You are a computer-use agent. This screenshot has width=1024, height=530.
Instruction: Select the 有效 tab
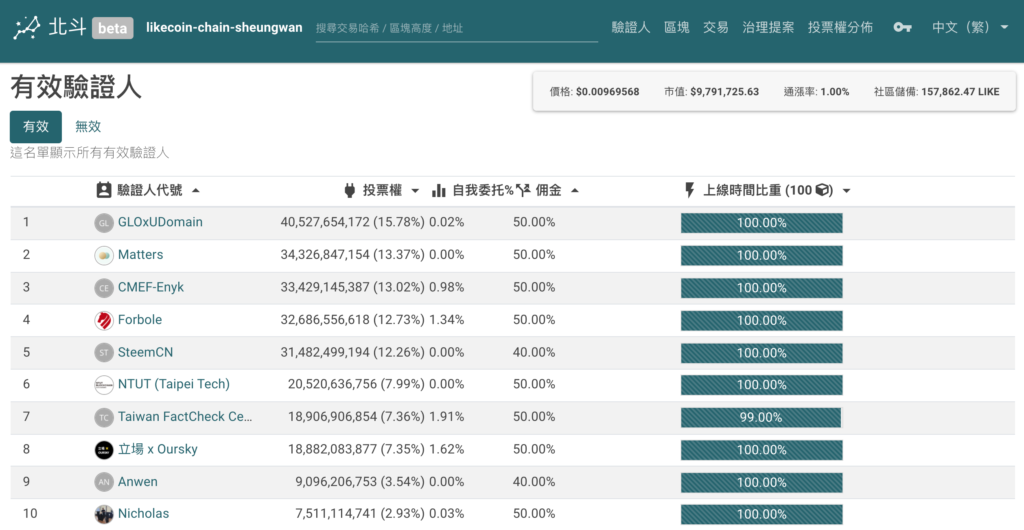(36, 127)
